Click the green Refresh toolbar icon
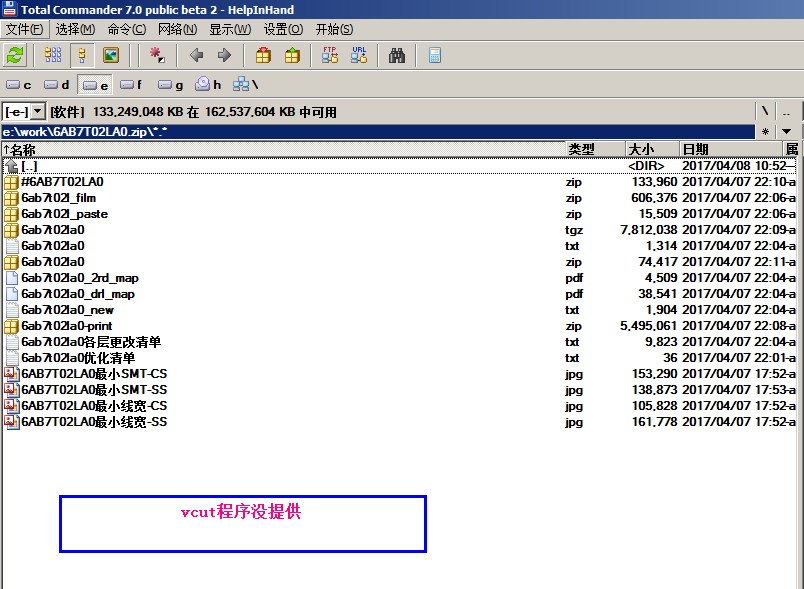Viewport: 804px width, 589px height. pyautogui.click(x=15, y=55)
